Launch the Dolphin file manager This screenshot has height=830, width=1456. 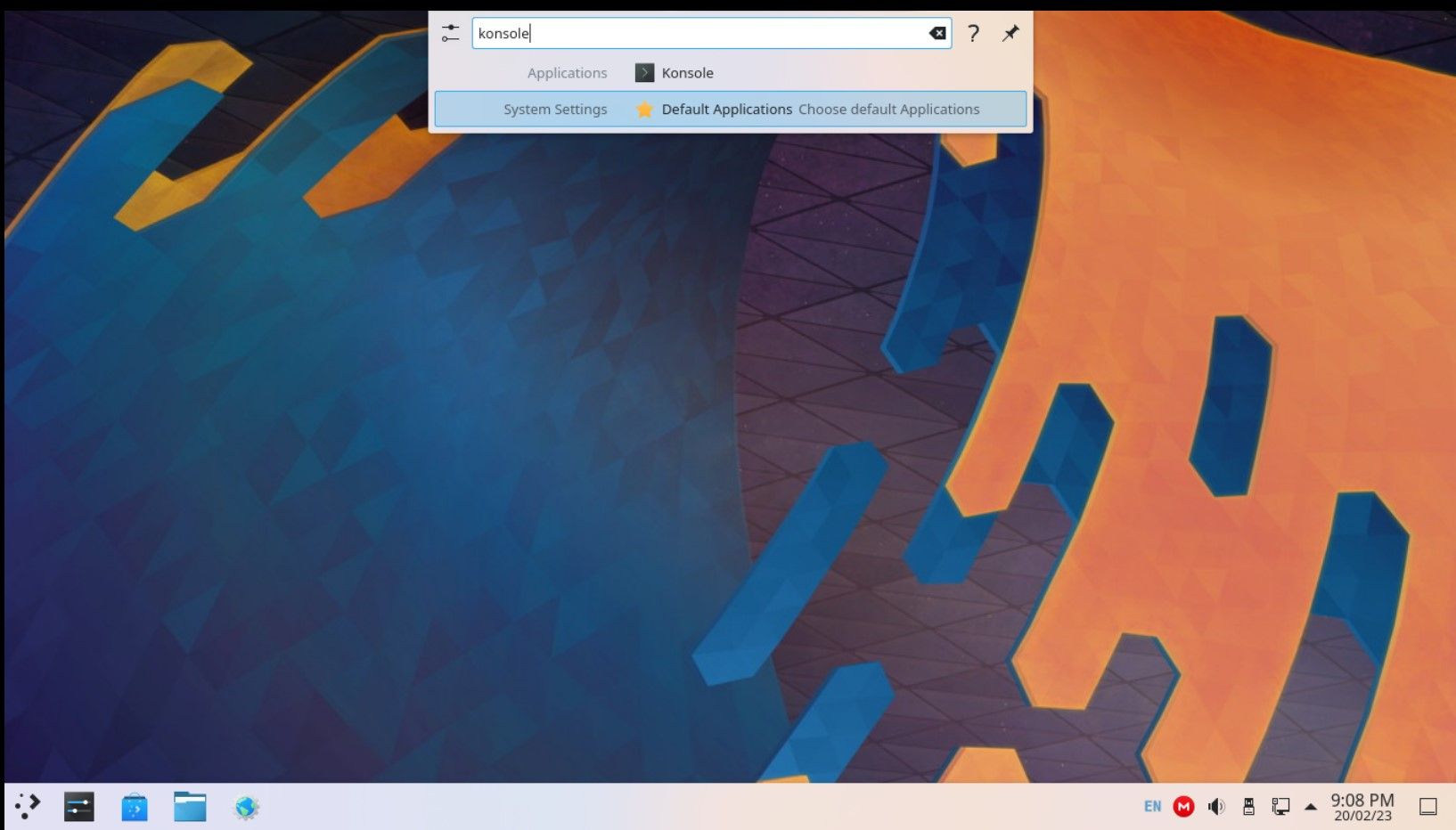(191, 807)
